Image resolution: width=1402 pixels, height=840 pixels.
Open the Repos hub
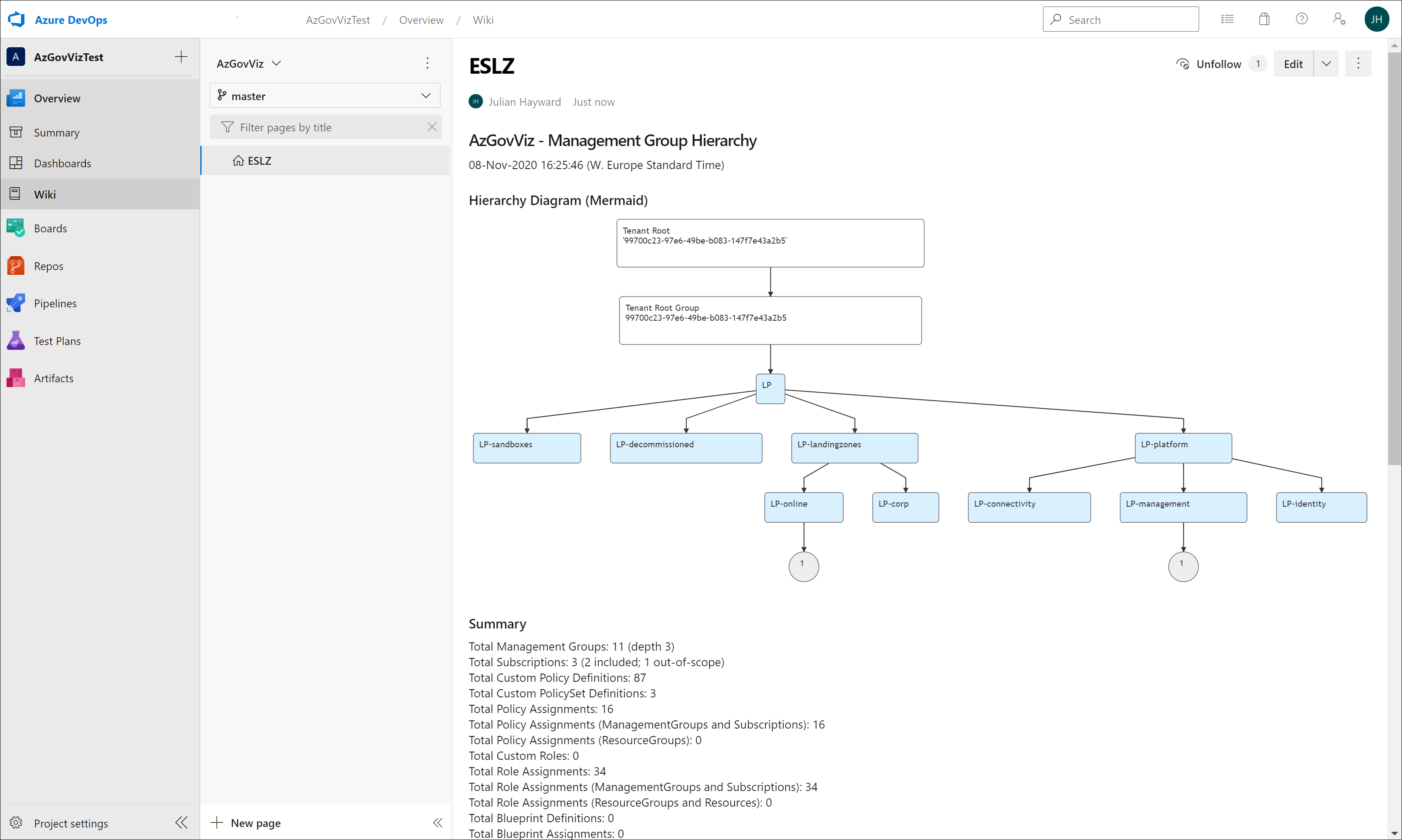[x=48, y=266]
